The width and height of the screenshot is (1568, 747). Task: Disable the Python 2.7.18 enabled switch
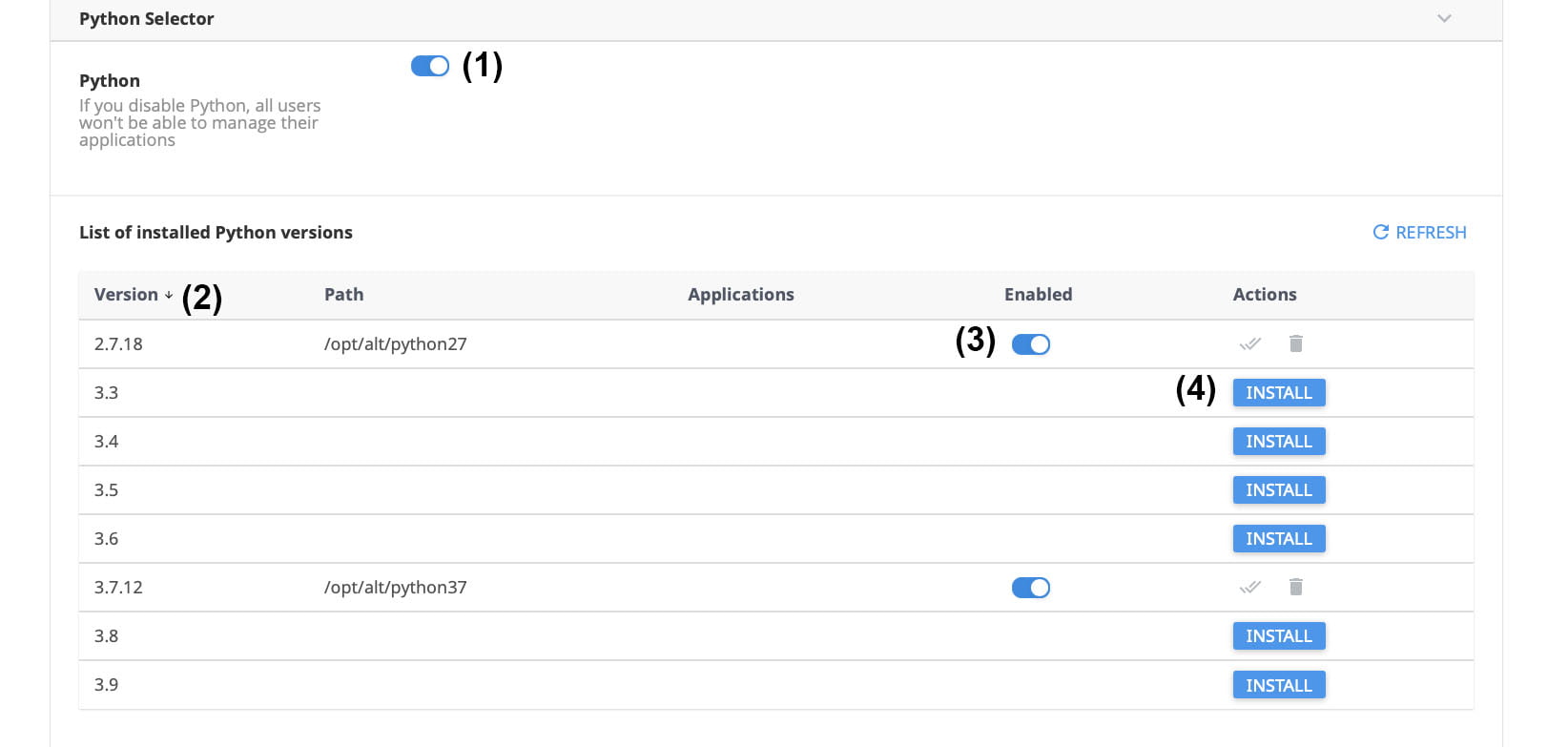click(1031, 344)
